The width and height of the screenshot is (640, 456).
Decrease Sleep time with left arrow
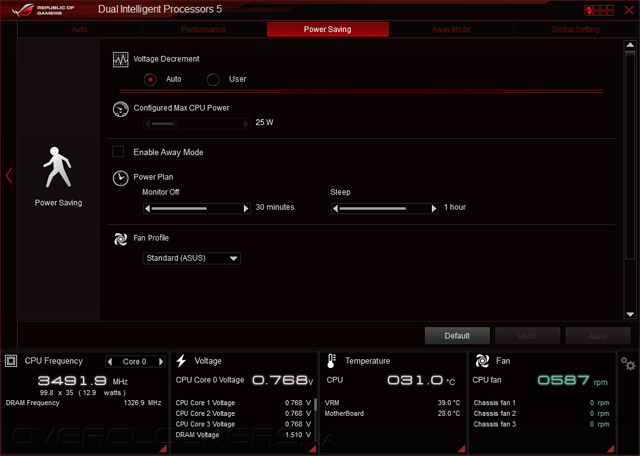(x=336, y=209)
